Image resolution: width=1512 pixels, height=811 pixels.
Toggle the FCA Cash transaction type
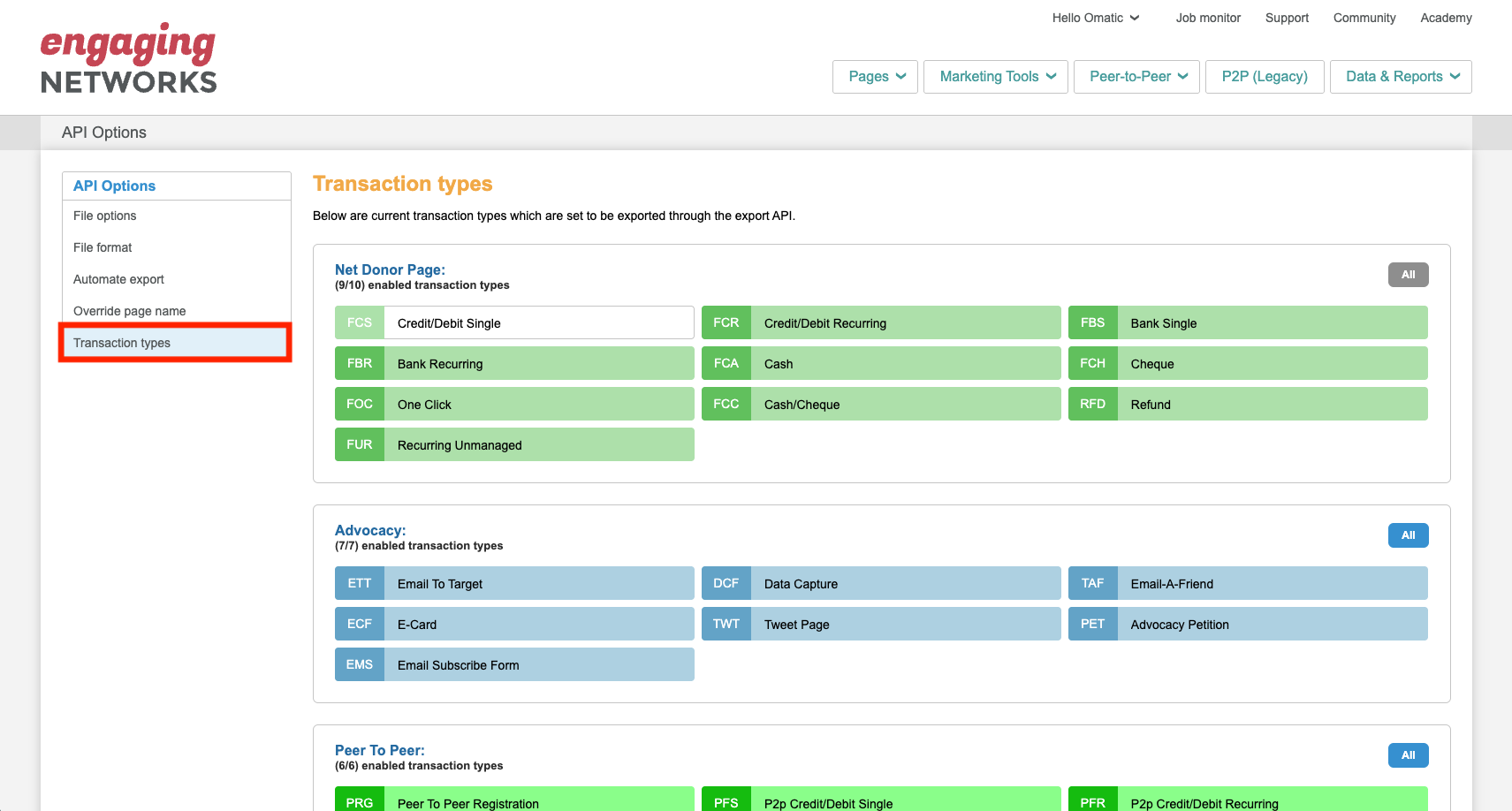coord(881,363)
